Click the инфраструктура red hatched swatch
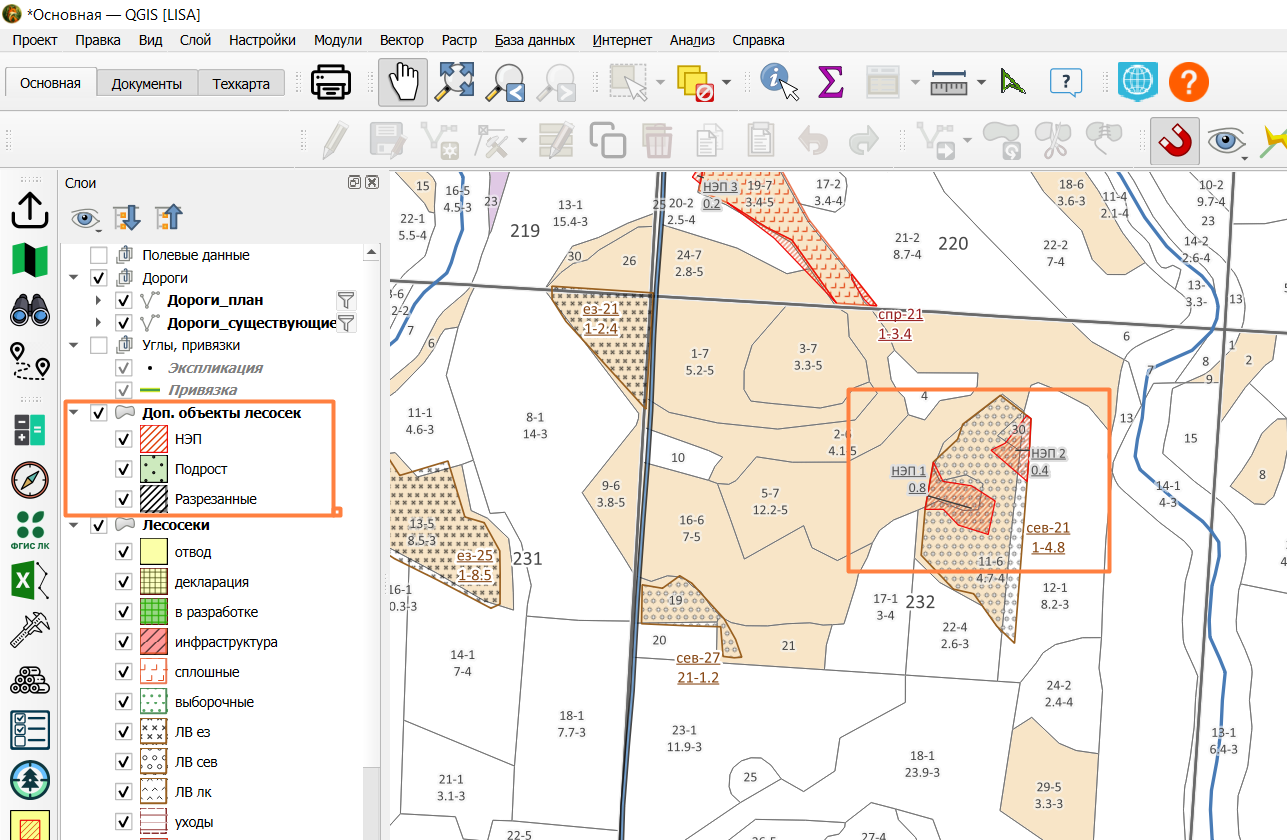 [x=153, y=642]
